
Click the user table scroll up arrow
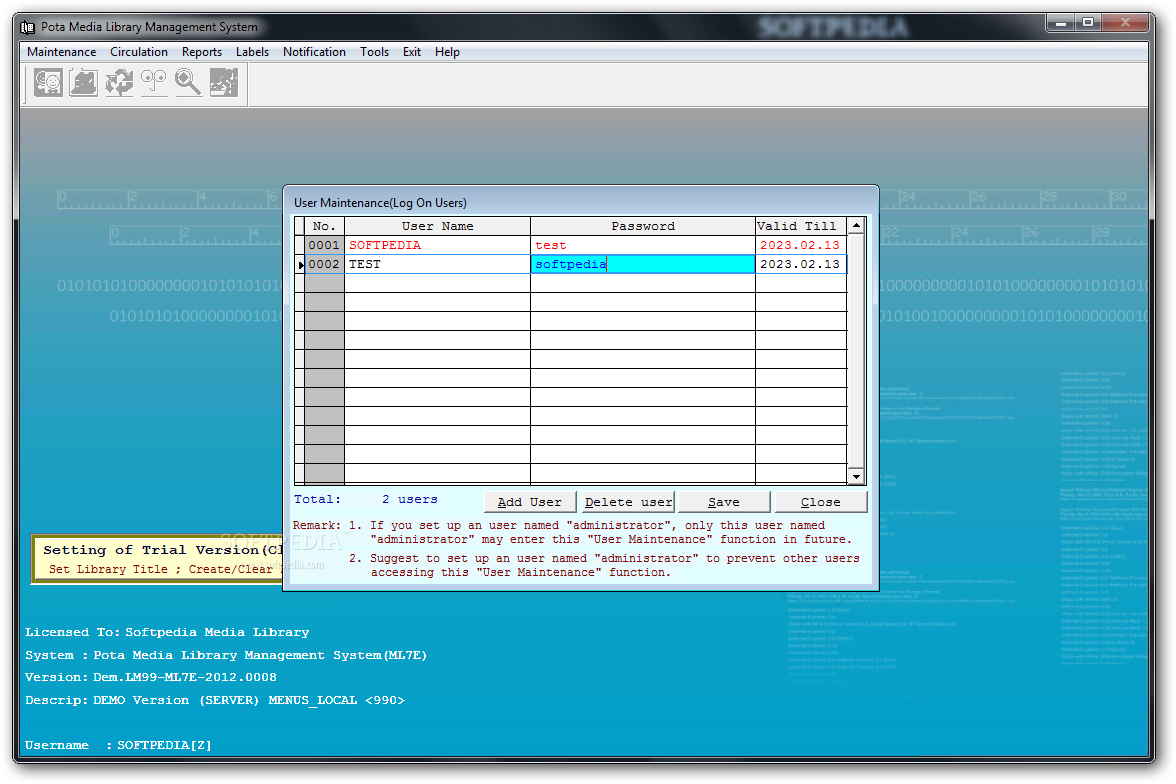click(x=856, y=225)
